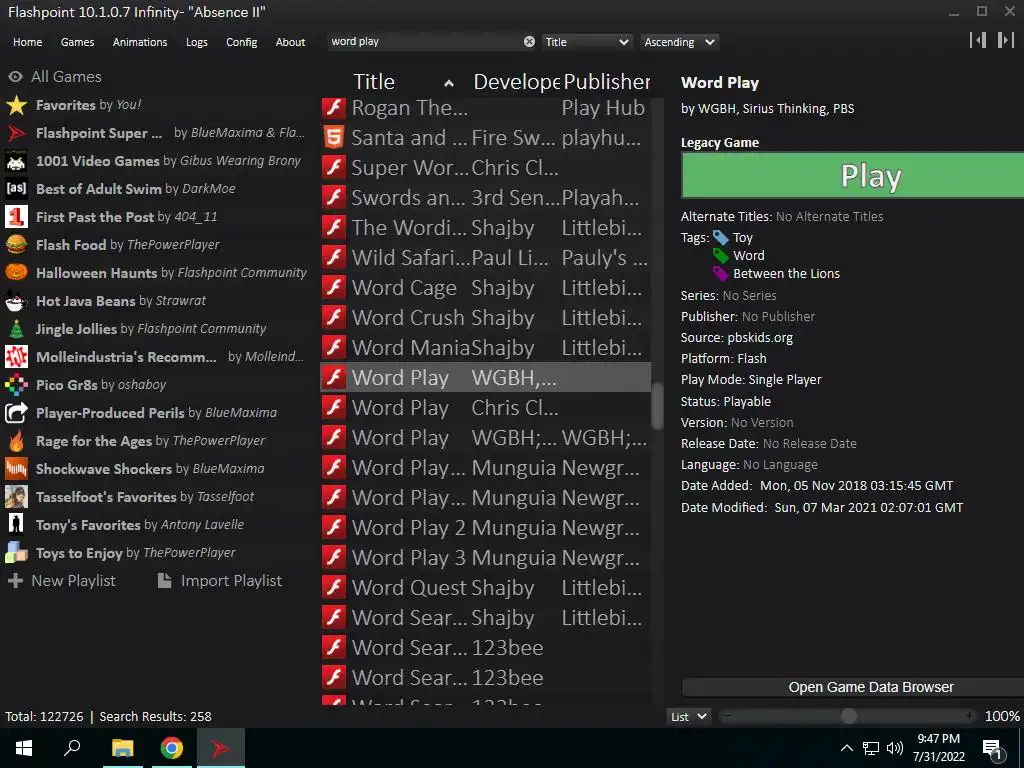The width and height of the screenshot is (1024, 768).
Task: Adjust the thumbnail scale slider handle
Action: (848, 716)
